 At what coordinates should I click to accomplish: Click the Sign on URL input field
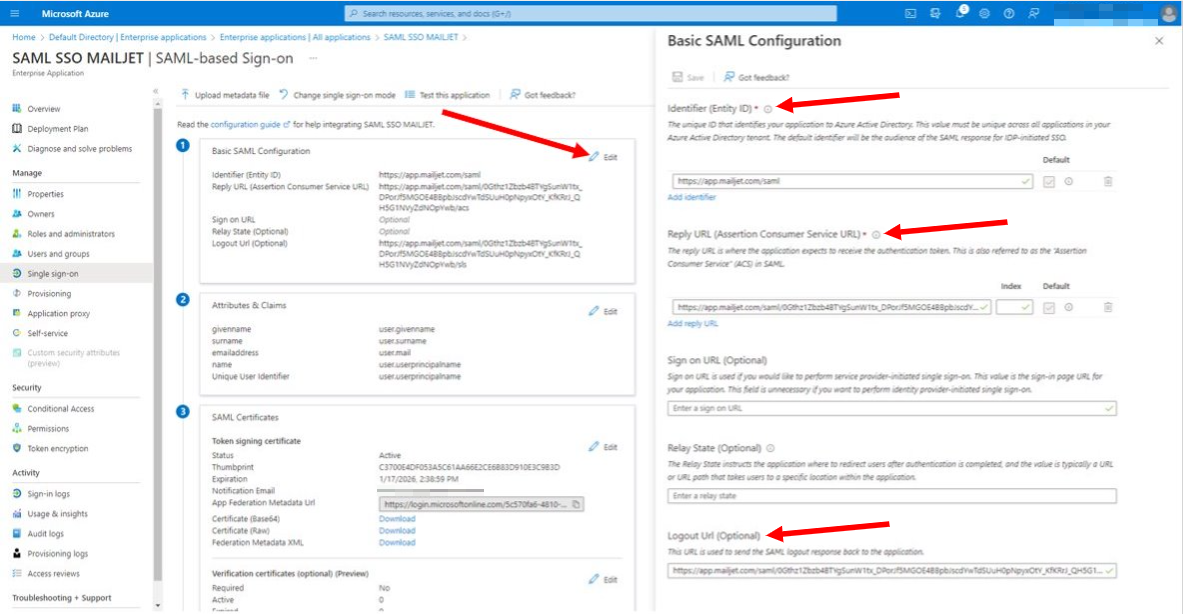pos(891,408)
